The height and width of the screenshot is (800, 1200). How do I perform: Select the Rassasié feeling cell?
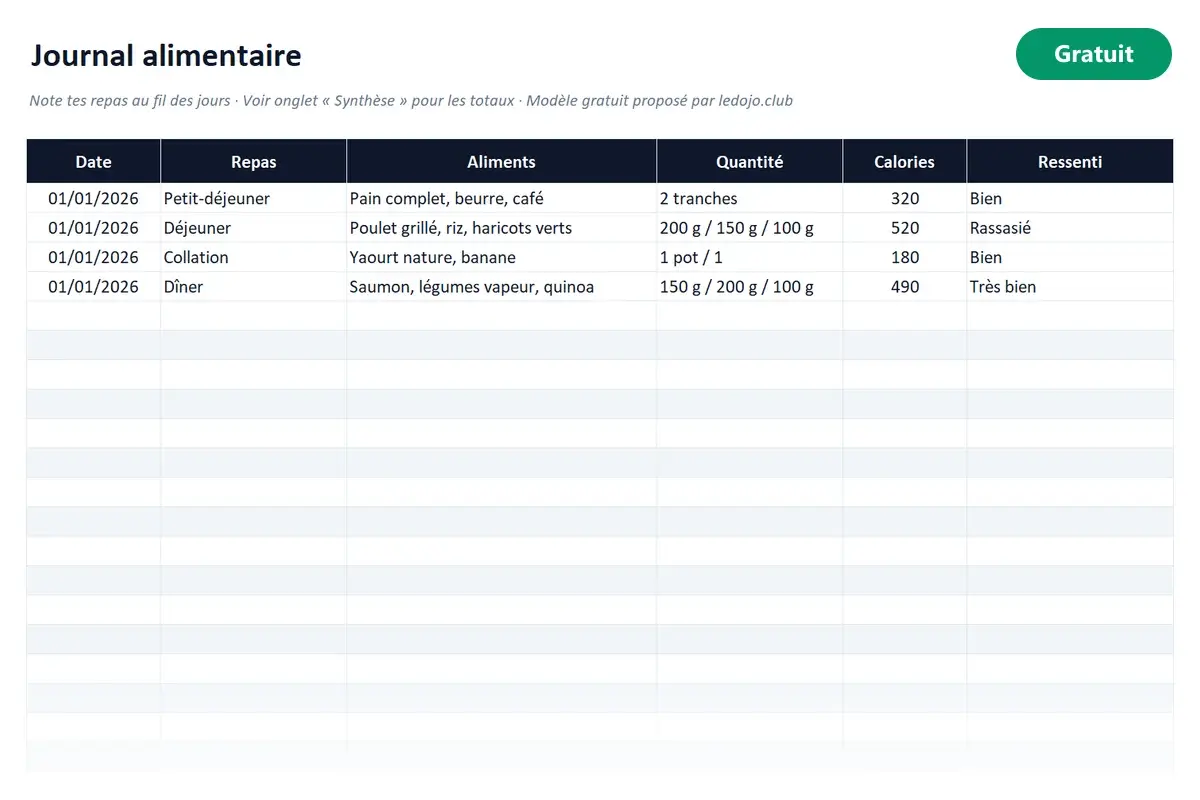point(1070,228)
